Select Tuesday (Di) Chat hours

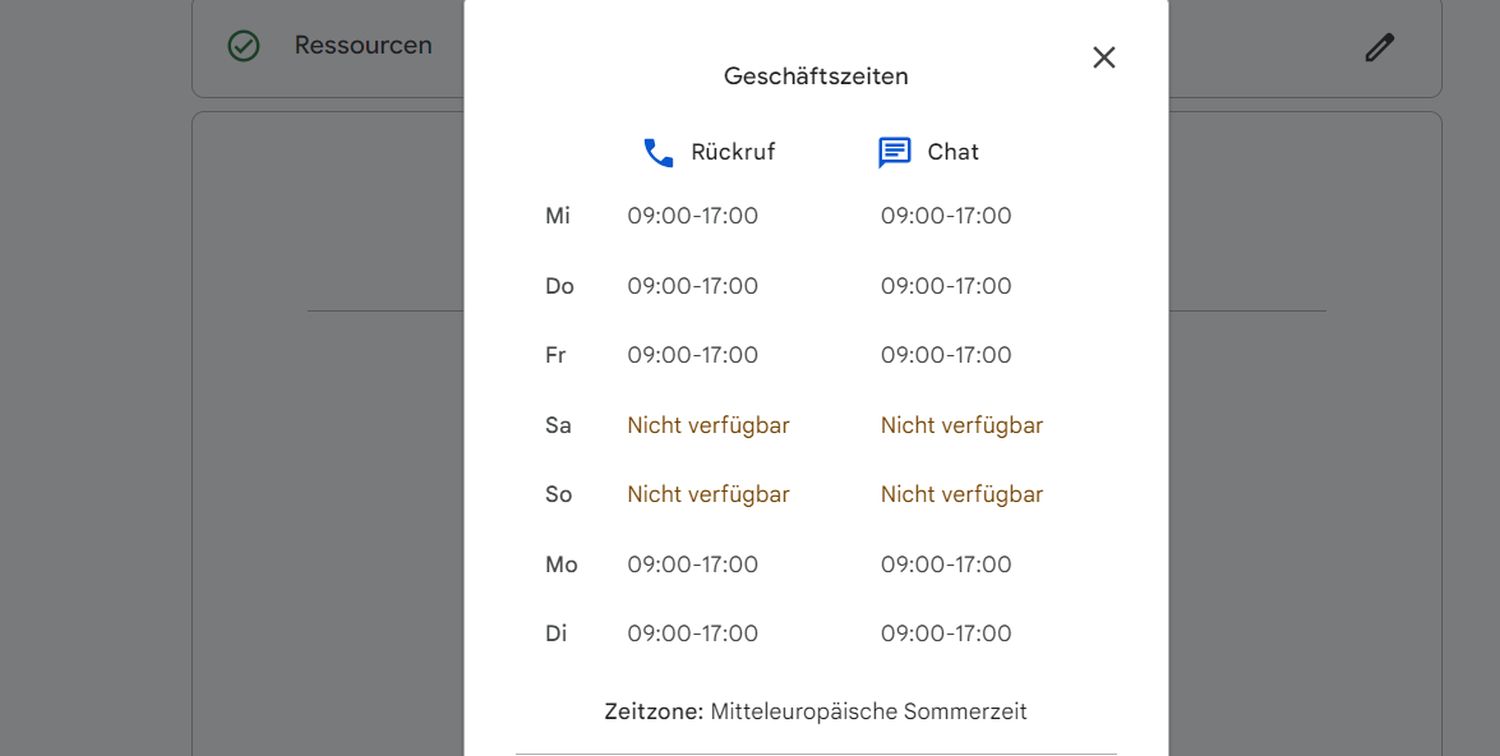click(946, 633)
